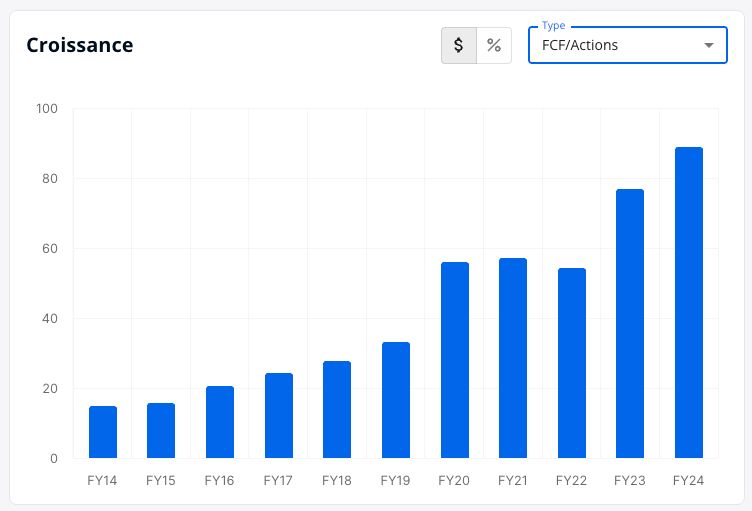
Task: Select the FY19 bar
Action: [396, 400]
